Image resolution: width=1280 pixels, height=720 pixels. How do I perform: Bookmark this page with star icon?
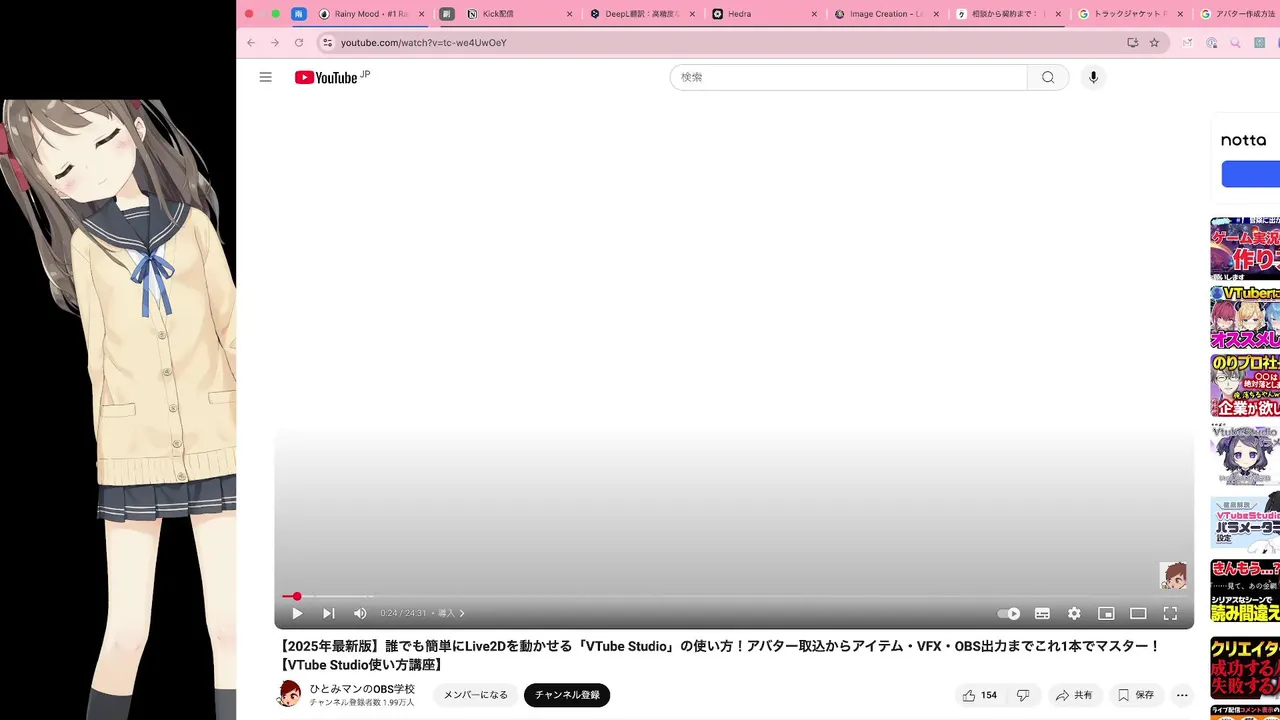tap(1154, 43)
